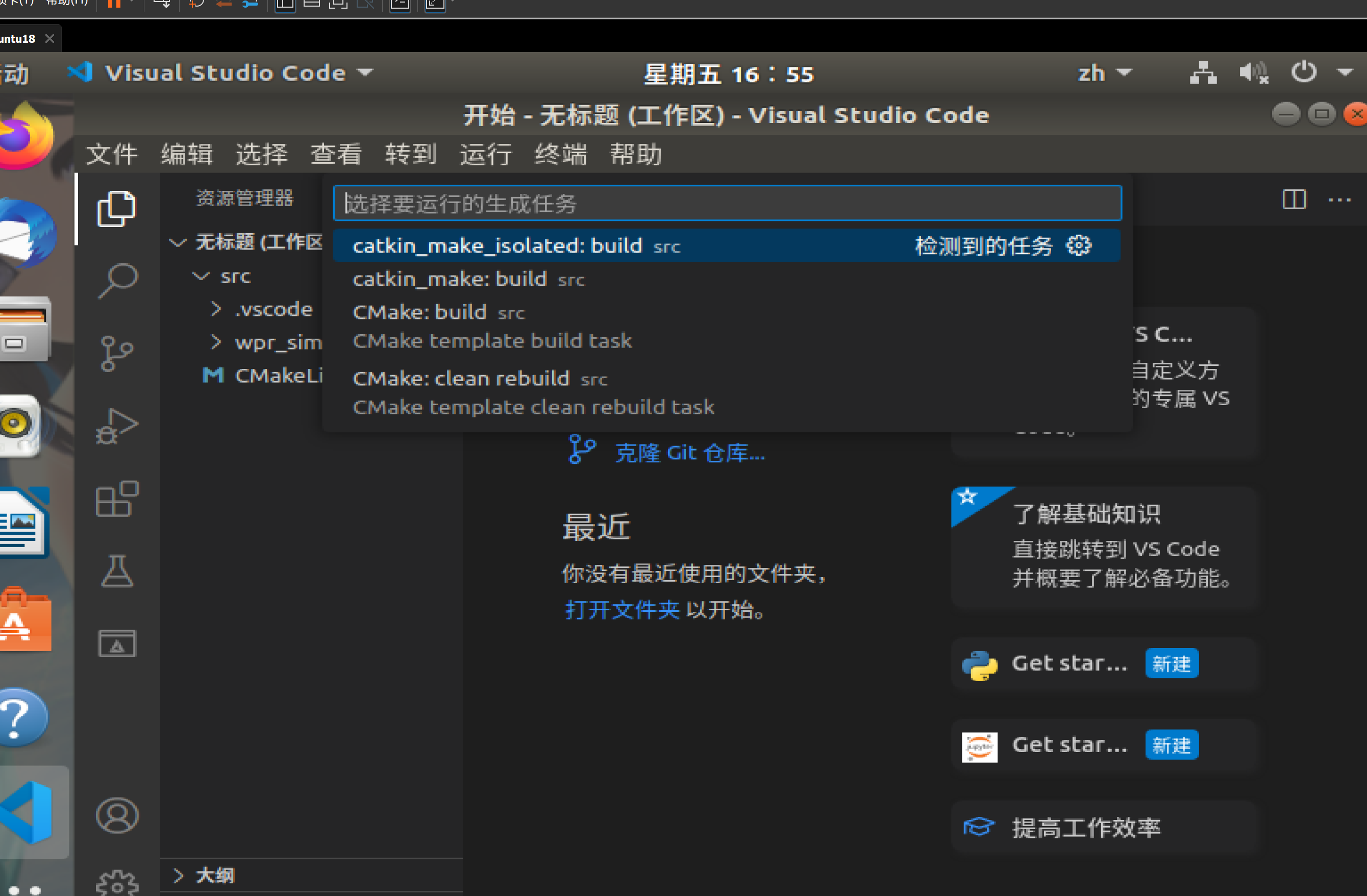Open the network icon in top bar

pos(1202,72)
